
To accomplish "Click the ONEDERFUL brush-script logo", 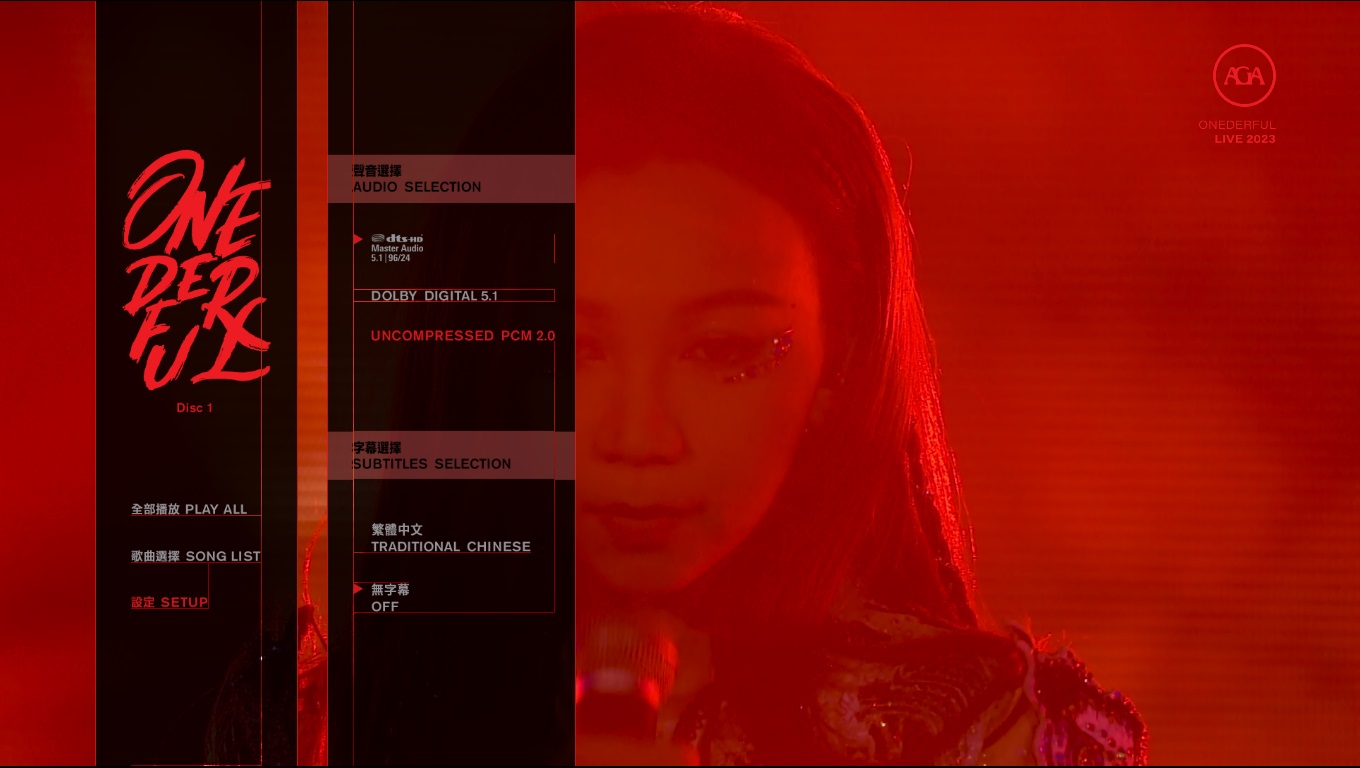I will pos(196,270).
